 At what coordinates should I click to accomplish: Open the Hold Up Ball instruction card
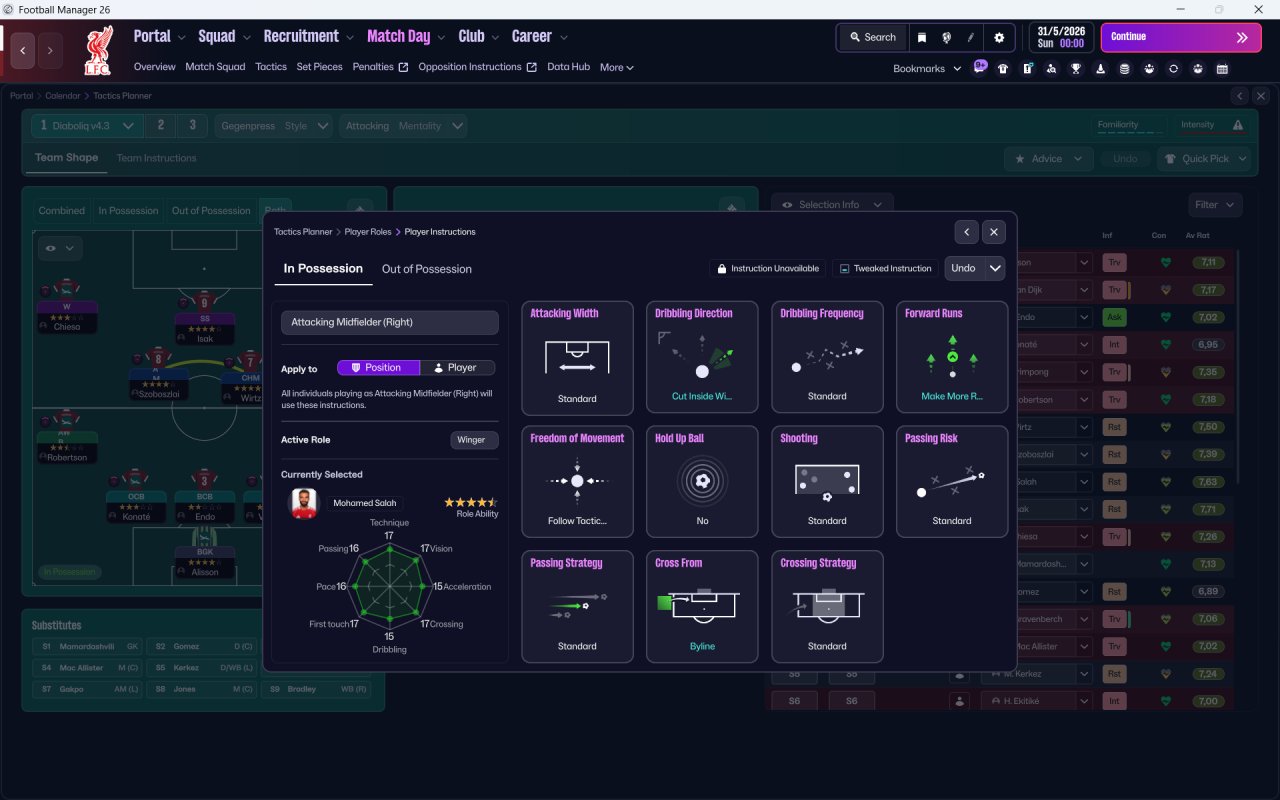[x=702, y=482]
